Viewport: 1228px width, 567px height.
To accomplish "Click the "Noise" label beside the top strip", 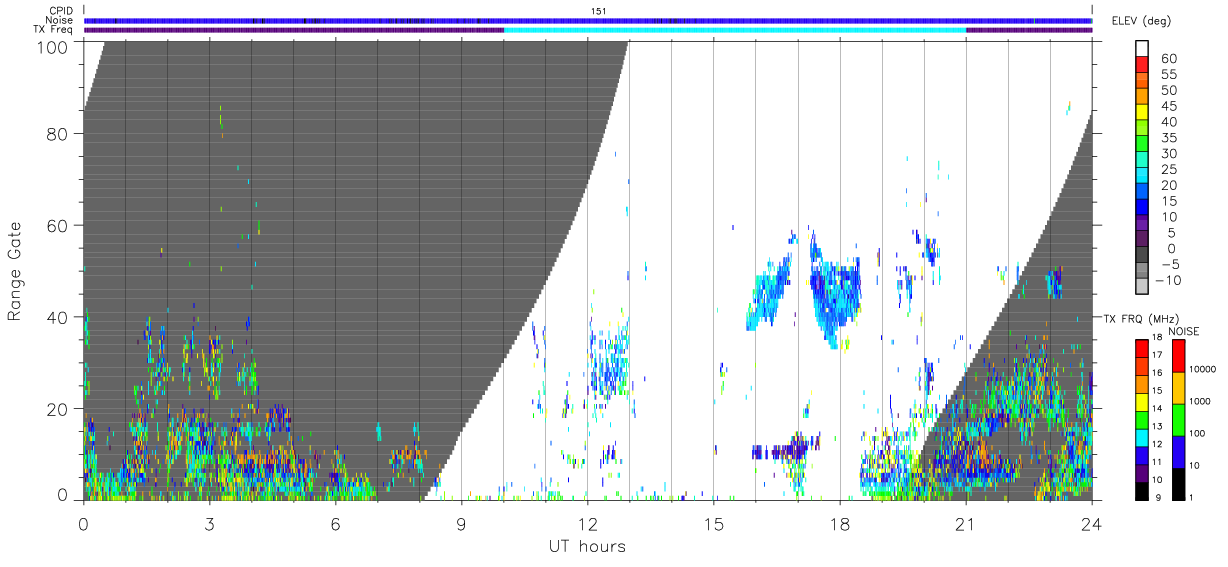I will [x=60, y=20].
